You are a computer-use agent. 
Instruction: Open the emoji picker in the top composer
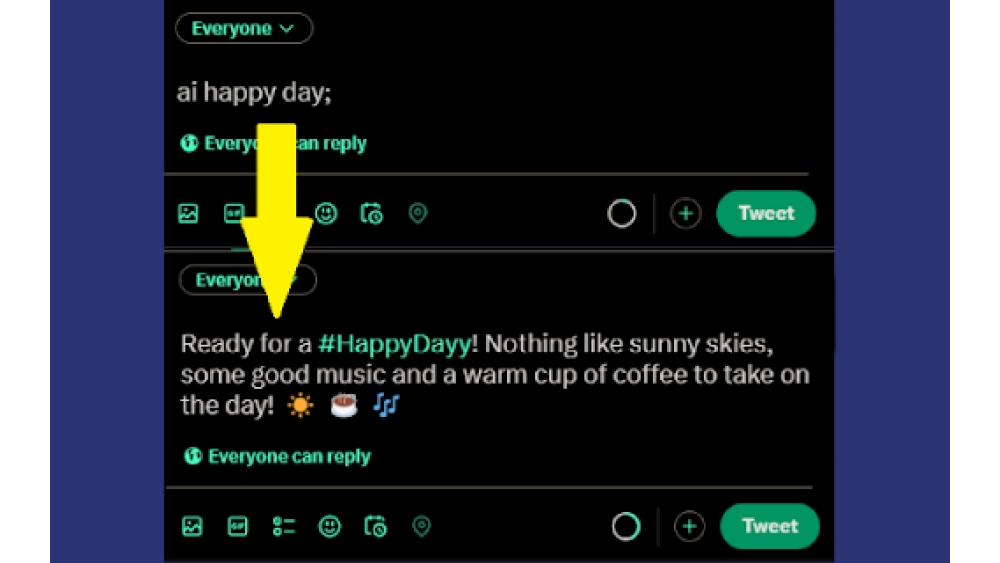tap(325, 214)
